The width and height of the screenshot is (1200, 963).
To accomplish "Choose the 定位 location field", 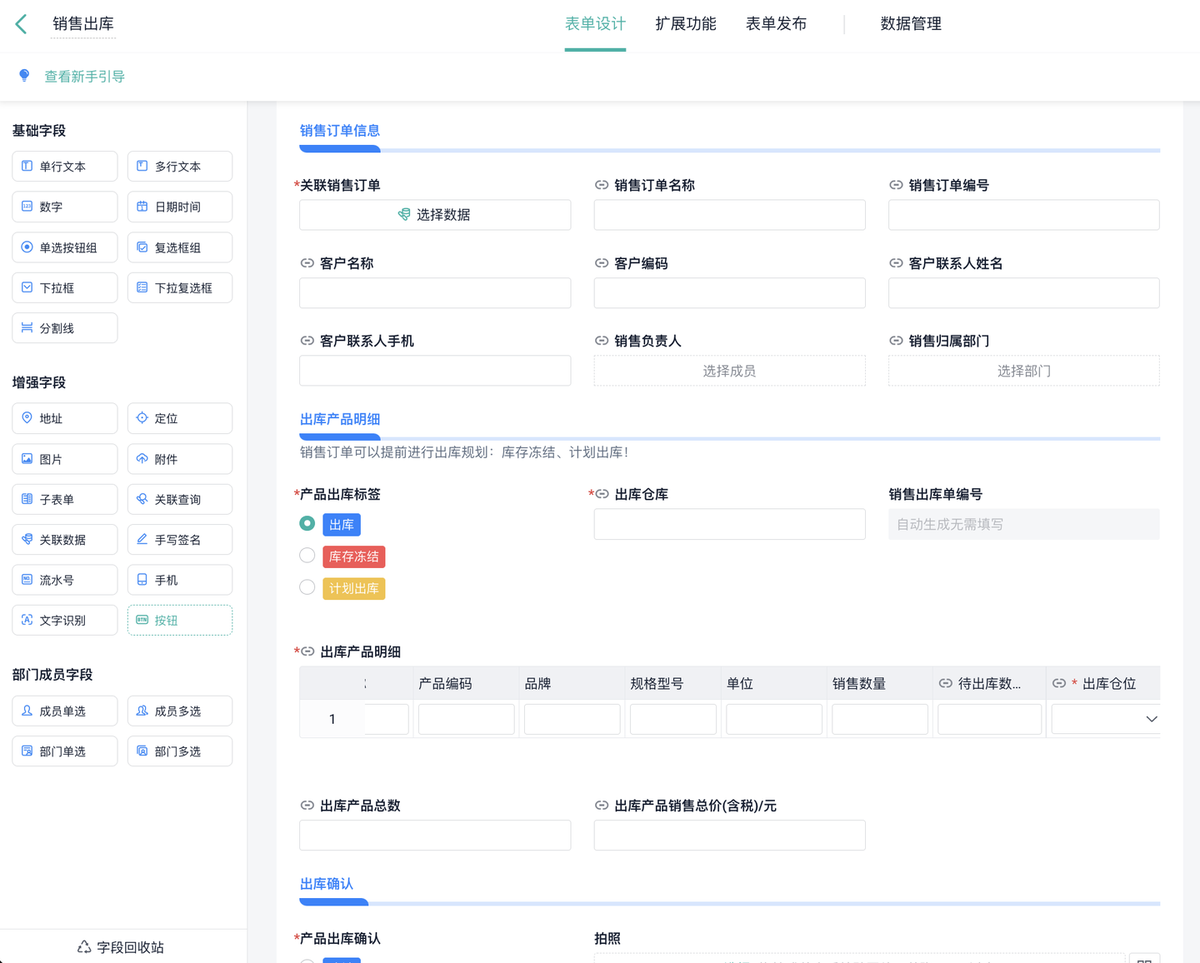I will click(x=180, y=419).
